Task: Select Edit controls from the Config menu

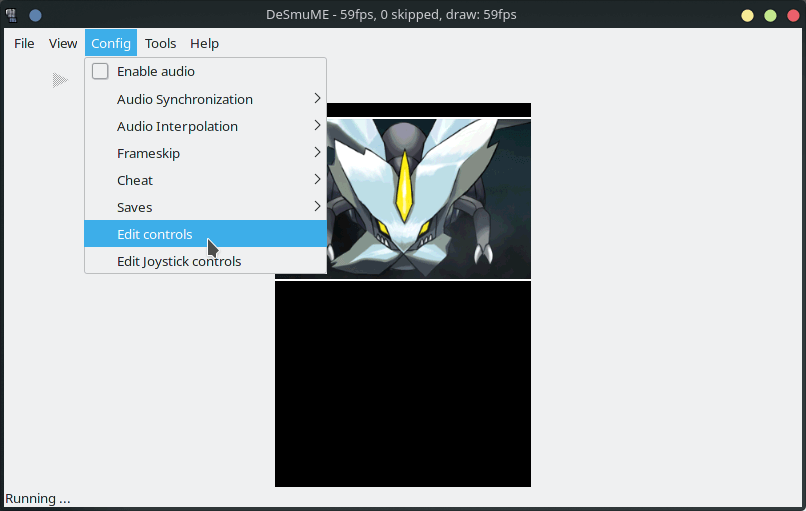Action: (x=155, y=234)
